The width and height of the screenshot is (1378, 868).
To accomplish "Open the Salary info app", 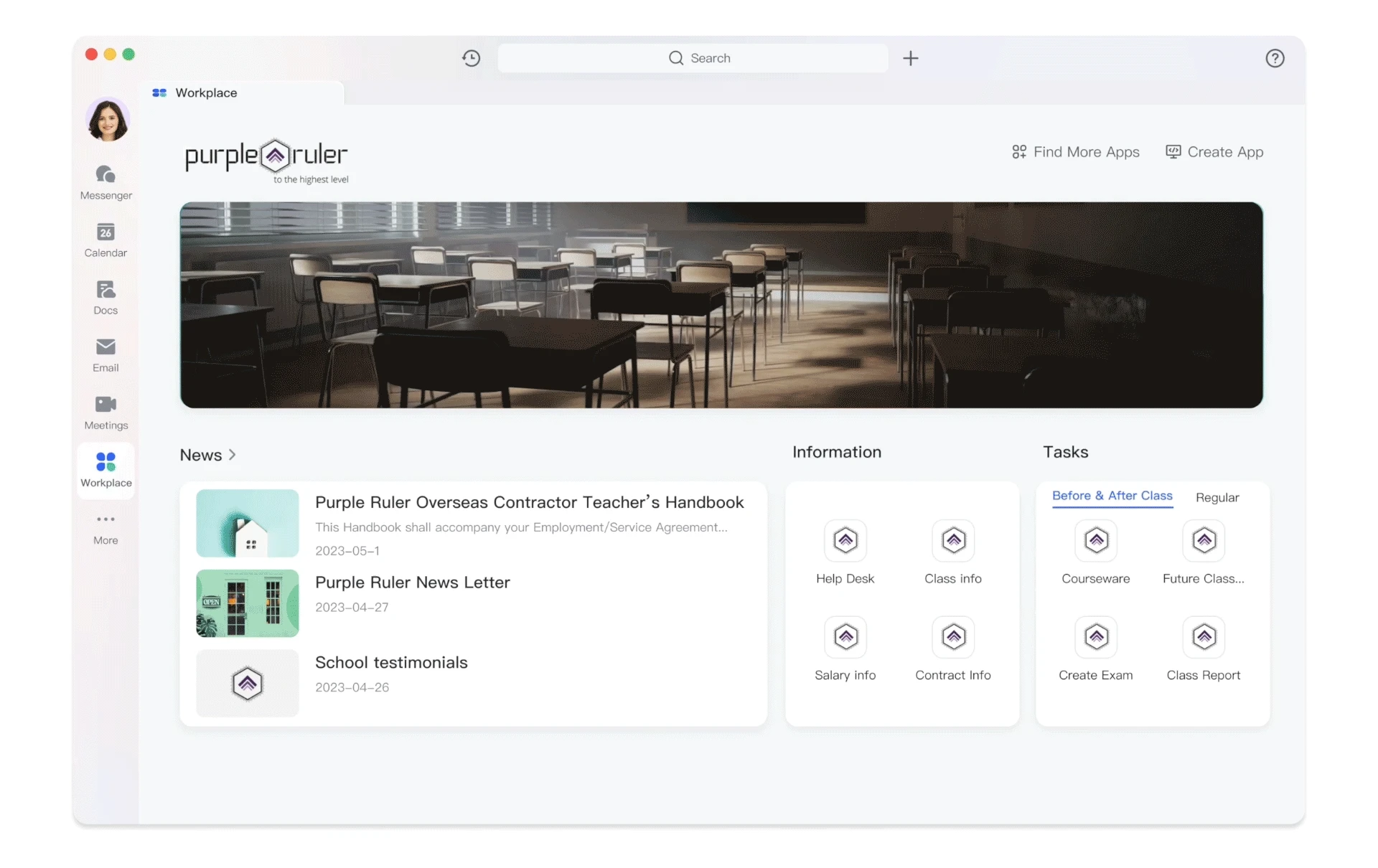I will 845,649.
